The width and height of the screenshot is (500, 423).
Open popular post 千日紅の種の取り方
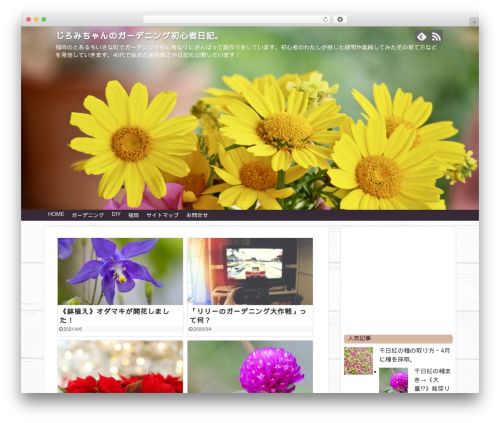click(415, 355)
